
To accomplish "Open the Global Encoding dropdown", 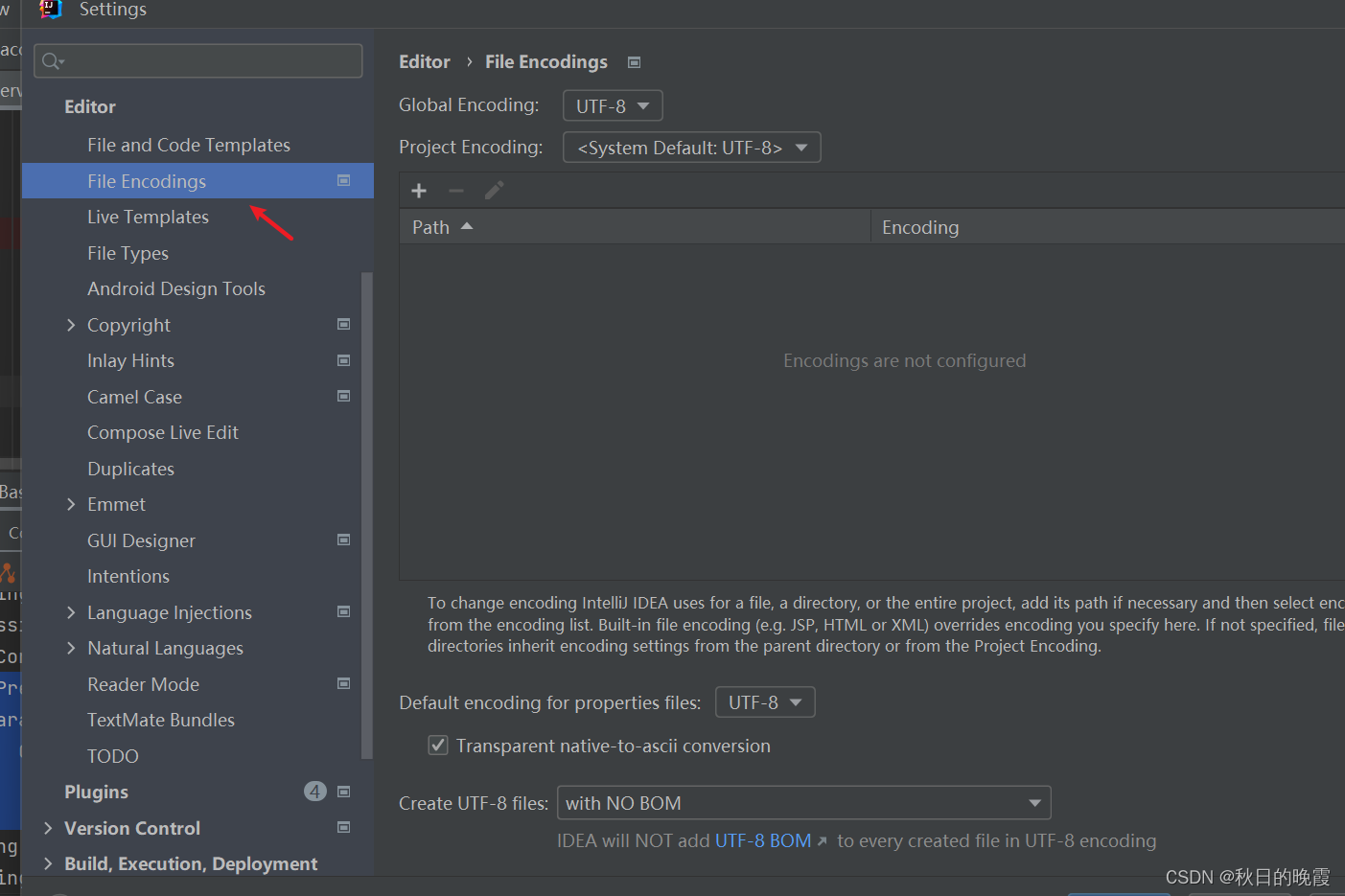I will click(x=613, y=105).
